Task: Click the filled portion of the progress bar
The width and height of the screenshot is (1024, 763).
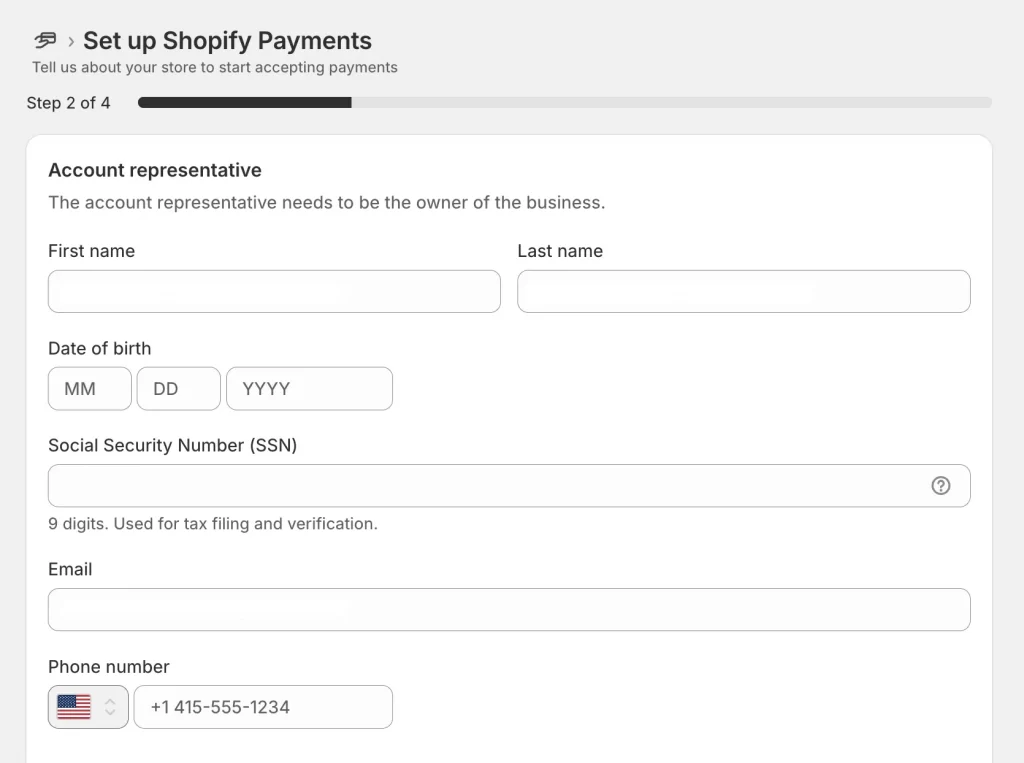Action: pos(245,103)
